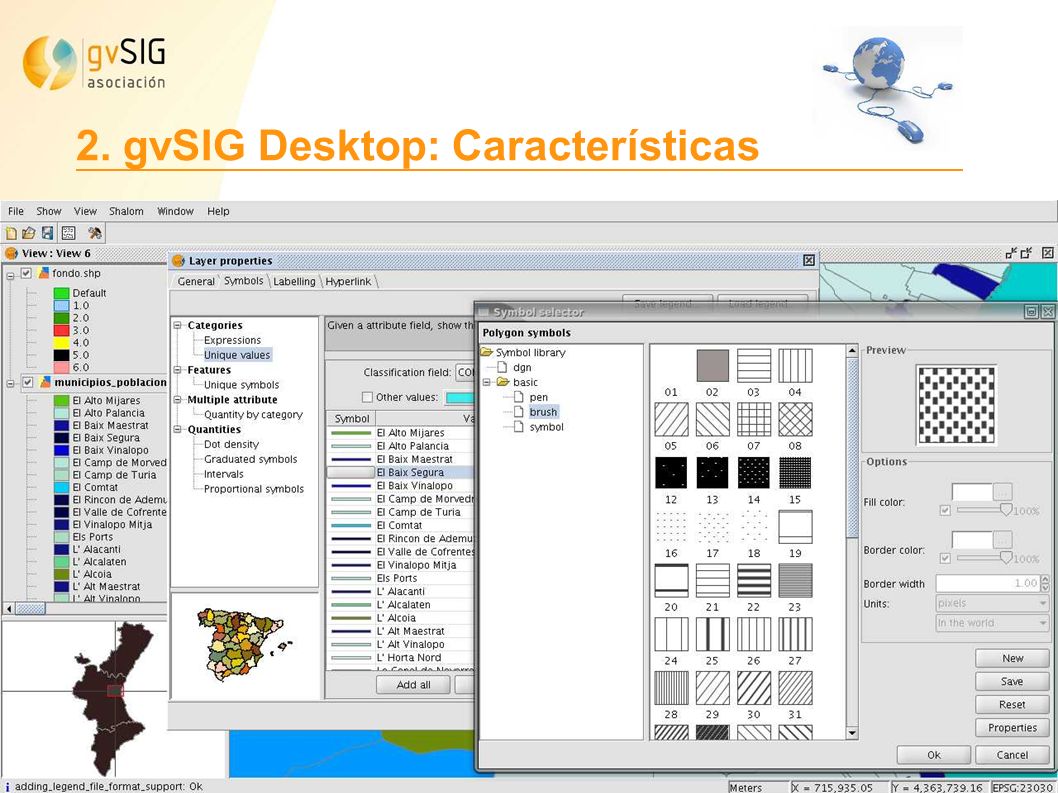The image size is (1058, 793).
Task: Select the square grid pattern 07
Action: pyautogui.click(x=754, y=419)
